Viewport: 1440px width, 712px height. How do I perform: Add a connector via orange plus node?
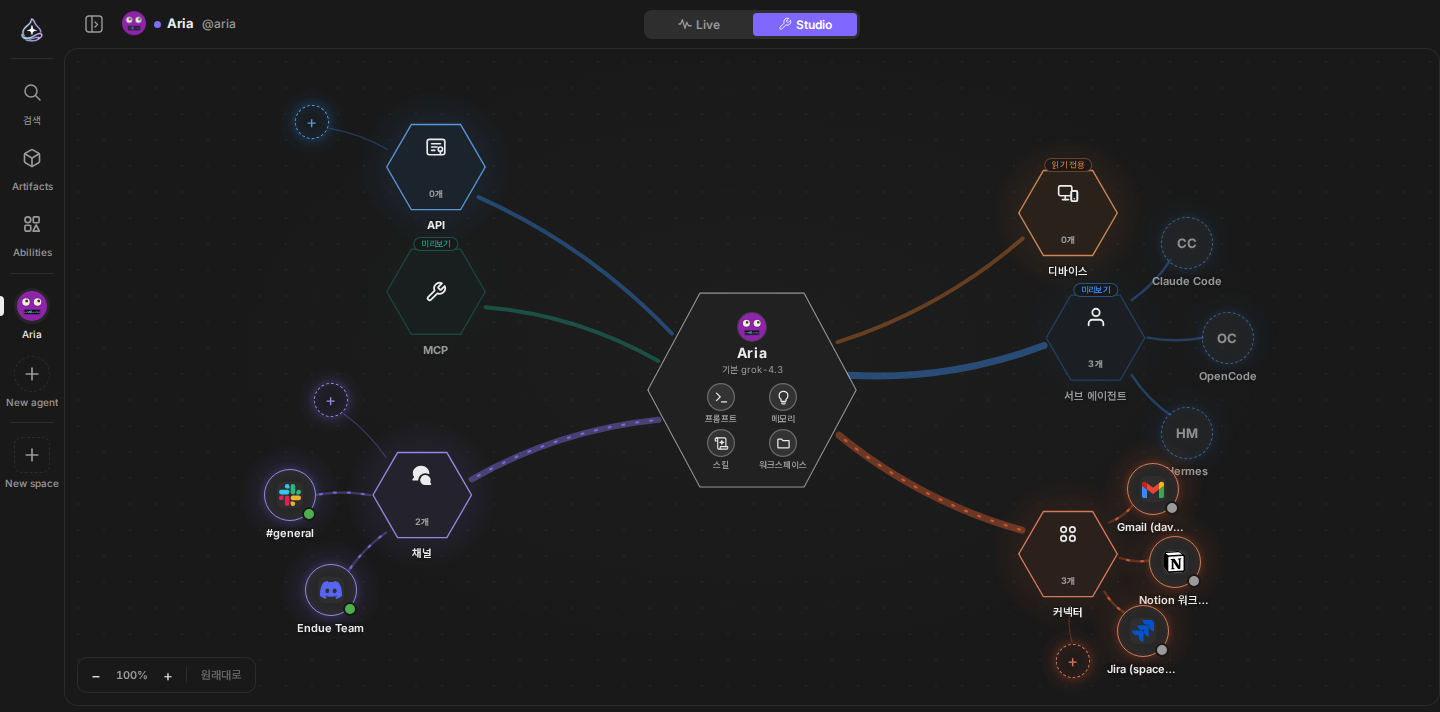coord(1073,661)
